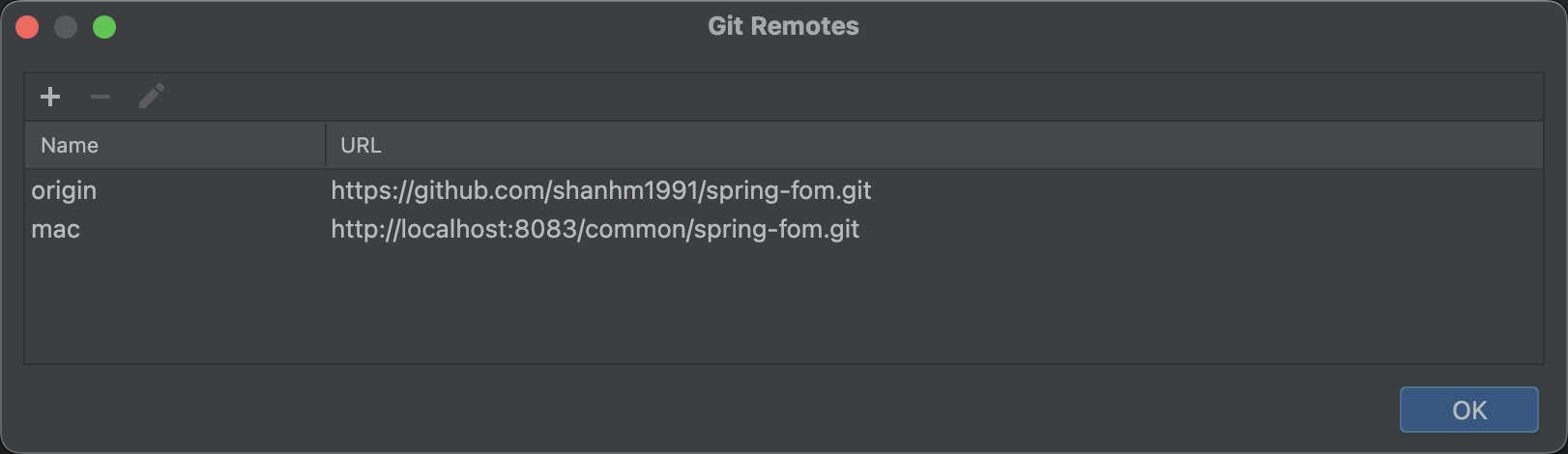Click the Git Remotes title bar text
1568x454 pixels.
pos(783,26)
